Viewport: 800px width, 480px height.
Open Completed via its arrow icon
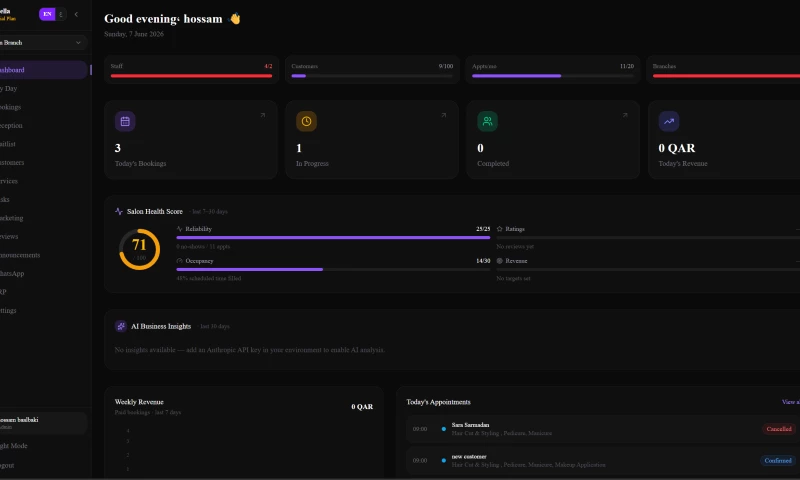[x=625, y=115]
